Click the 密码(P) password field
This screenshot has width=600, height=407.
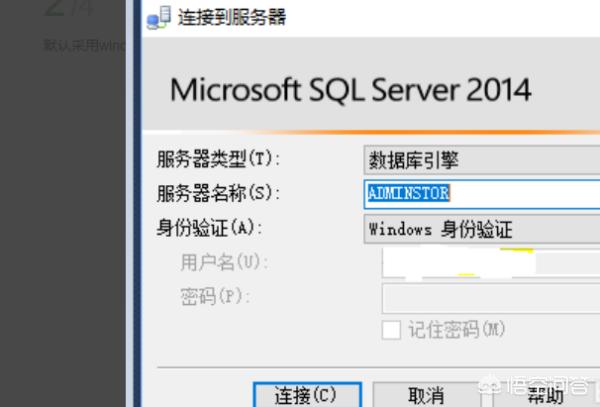(491, 298)
